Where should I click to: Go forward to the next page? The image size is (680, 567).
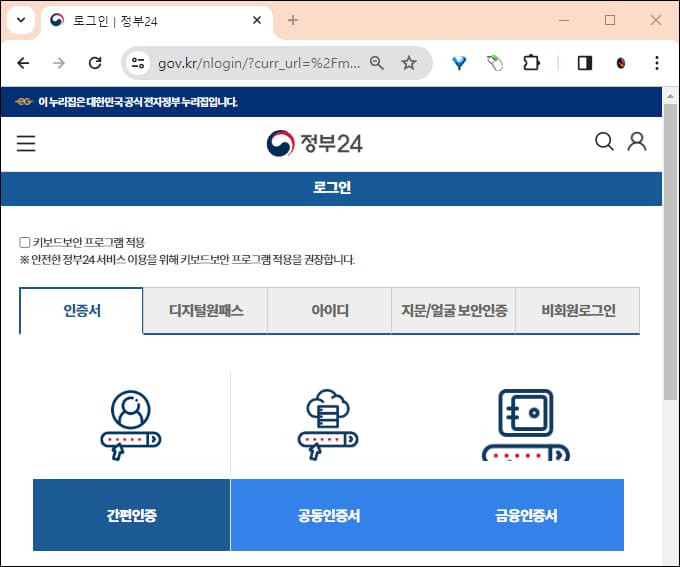[59, 63]
